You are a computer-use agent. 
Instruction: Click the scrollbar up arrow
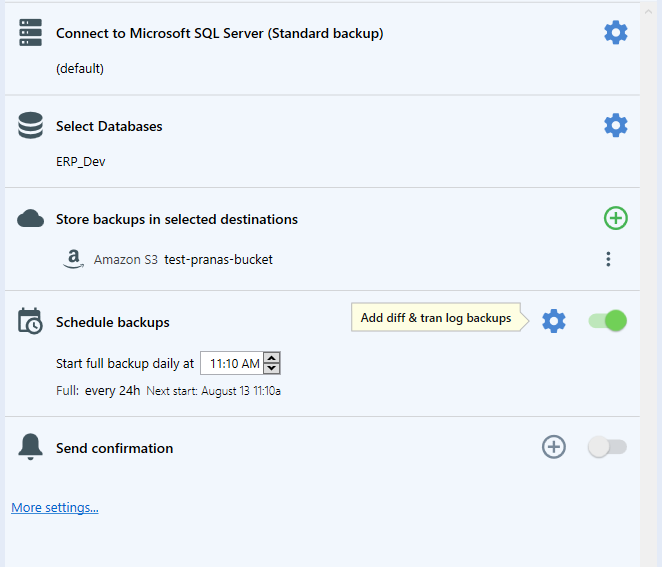pos(648,12)
